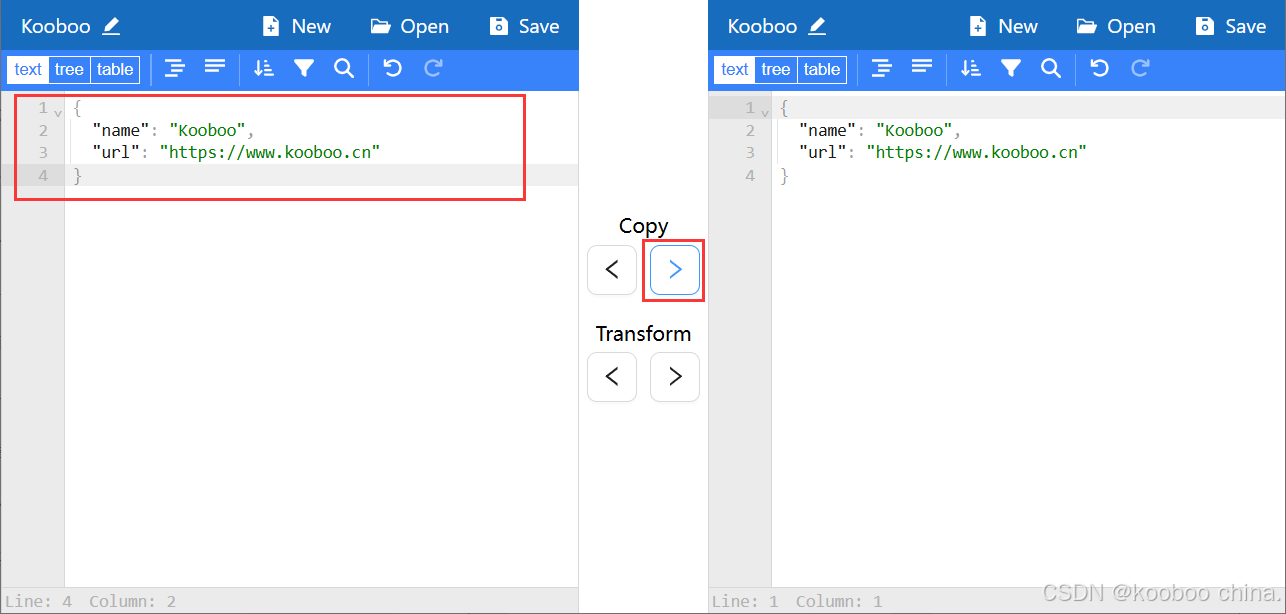Click the "name" key in left editor
The height and width of the screenshot is (614, 1286).
121,130
